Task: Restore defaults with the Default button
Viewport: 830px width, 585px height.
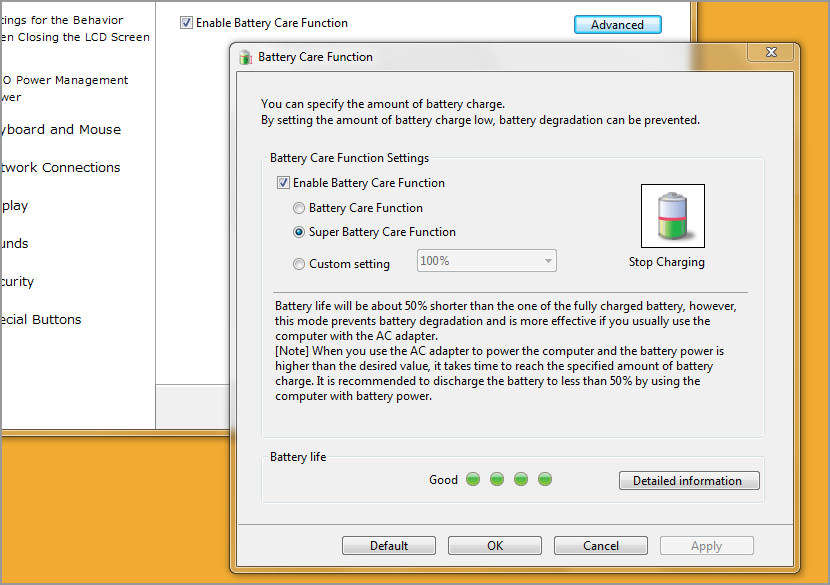Action: (x=388, y=545)
